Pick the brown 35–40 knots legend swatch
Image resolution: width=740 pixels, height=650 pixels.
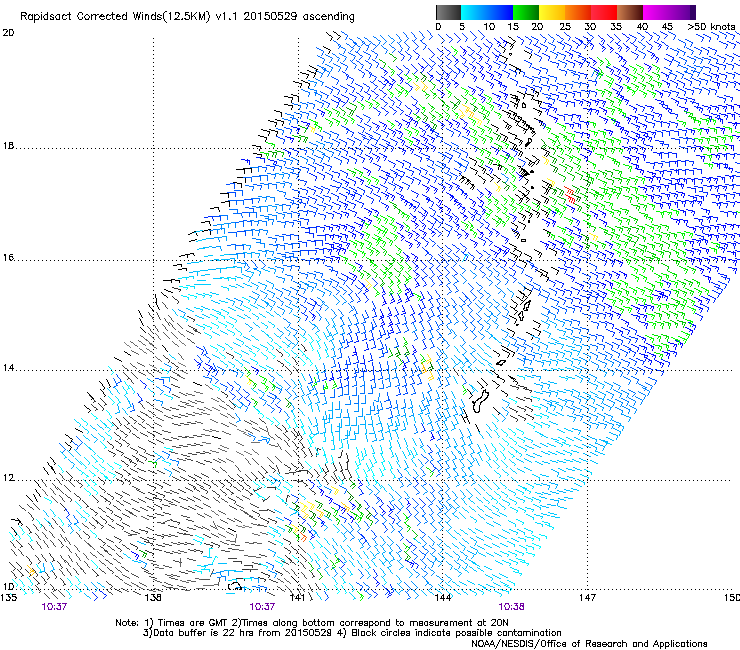pos(630,12)
